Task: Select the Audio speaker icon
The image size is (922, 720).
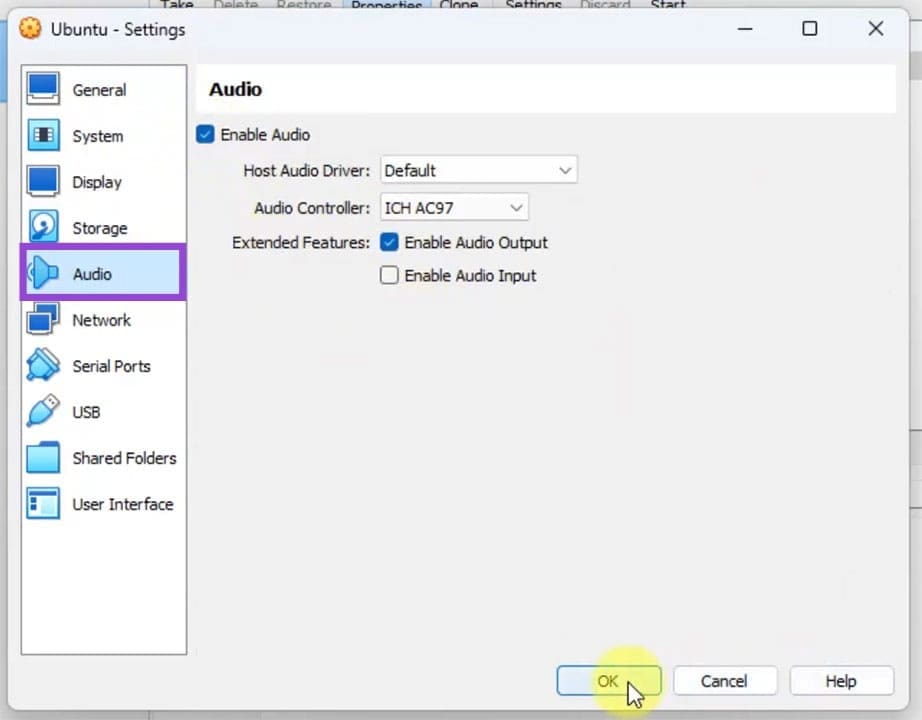Action: 43,273
